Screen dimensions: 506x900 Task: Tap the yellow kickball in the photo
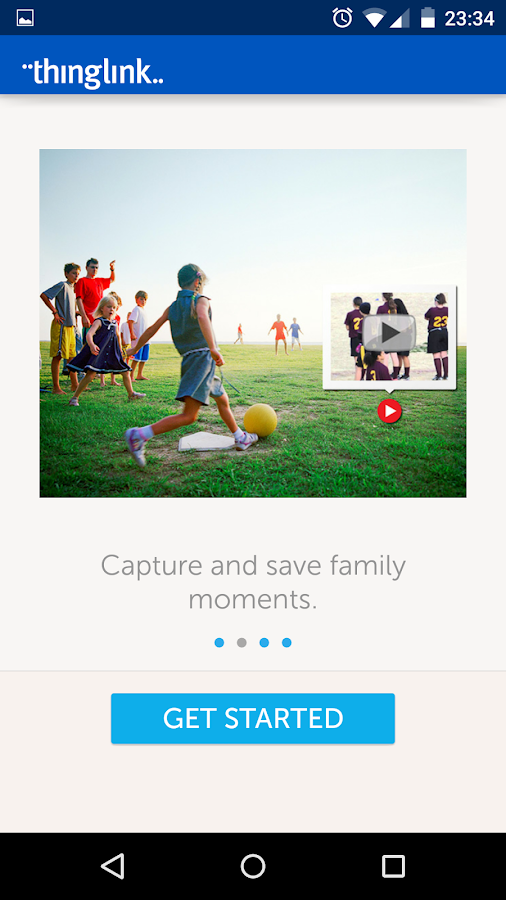[x=260, y=420]
